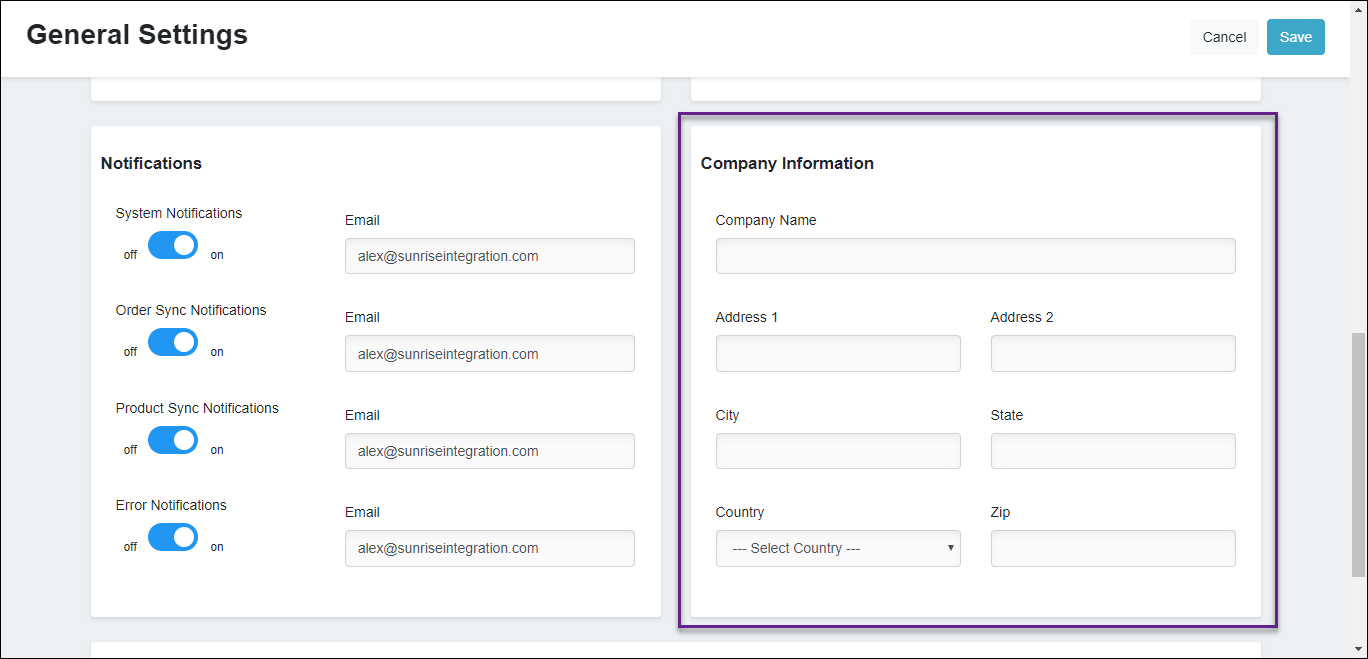Click inside the Company Name field
This screenshot has height=659, width=1368.
(x=975, y=256)
